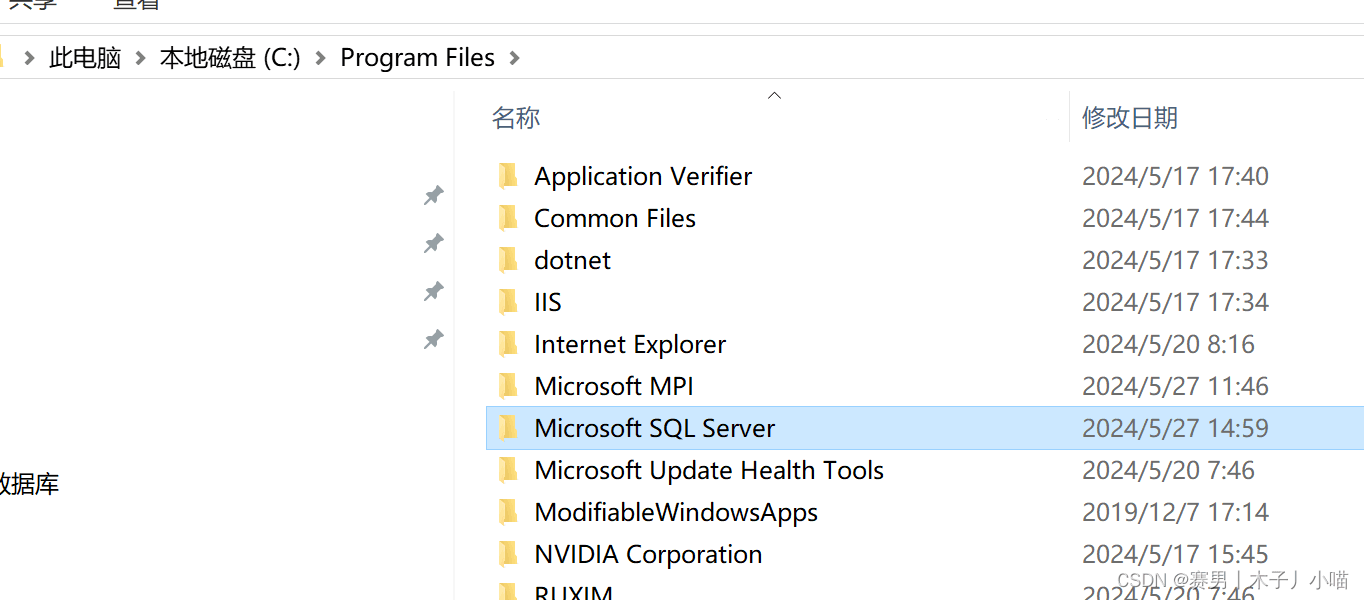Select the highlighted Microsoft SQL Server row

point(924,428)
